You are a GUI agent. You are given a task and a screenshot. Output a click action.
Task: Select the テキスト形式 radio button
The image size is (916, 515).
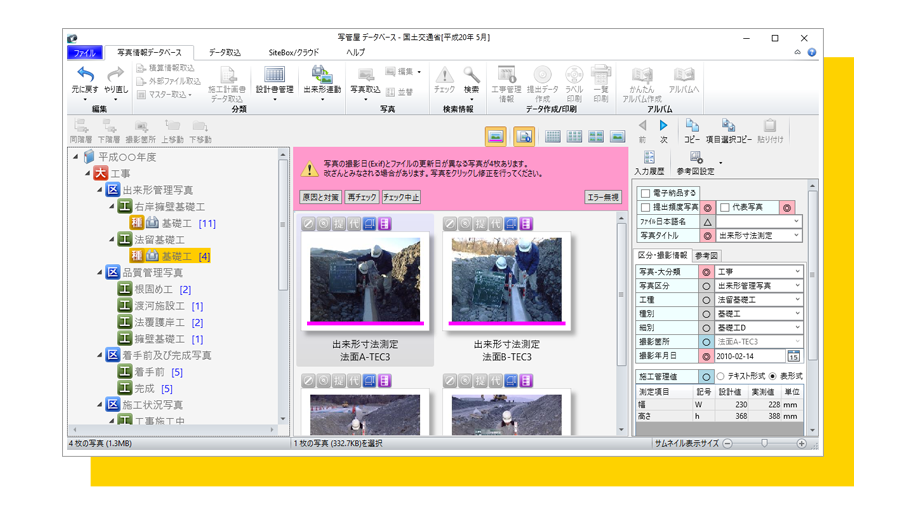point(720,376)
